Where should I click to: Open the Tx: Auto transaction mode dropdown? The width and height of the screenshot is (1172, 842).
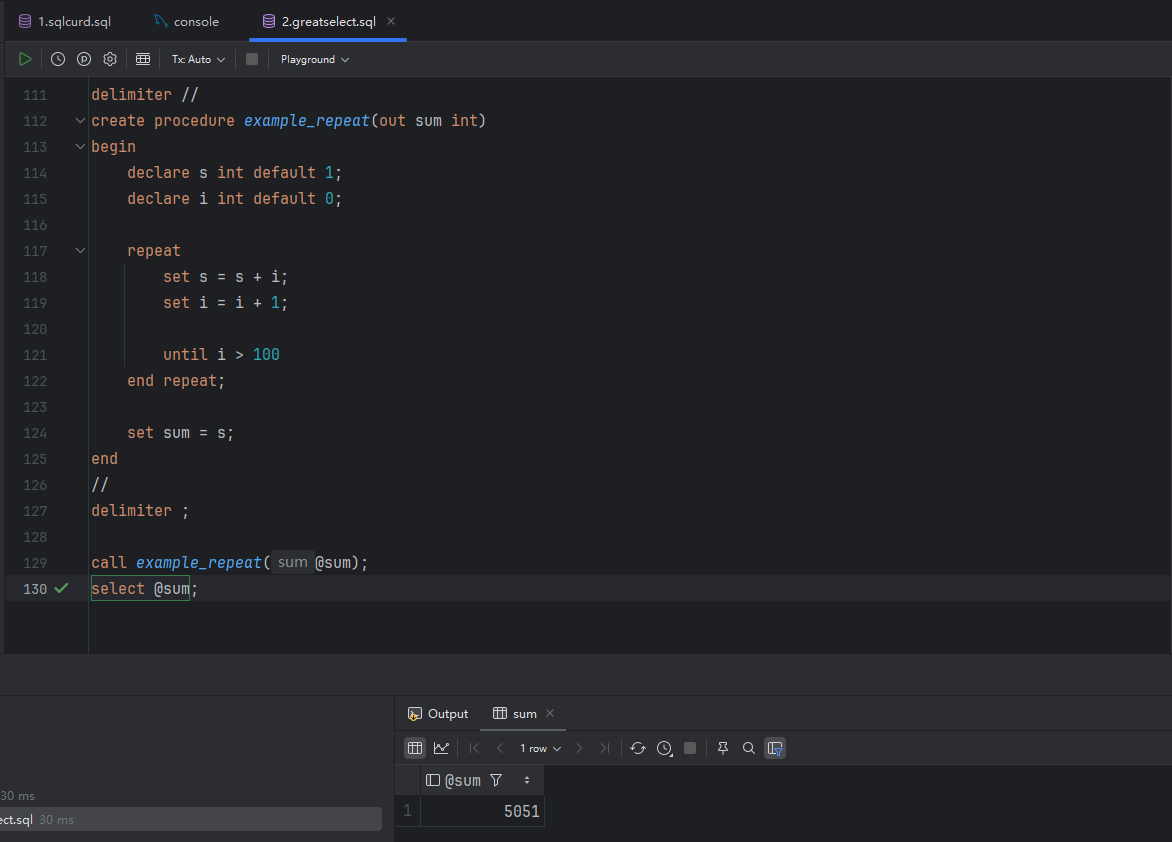click(198, 59)
